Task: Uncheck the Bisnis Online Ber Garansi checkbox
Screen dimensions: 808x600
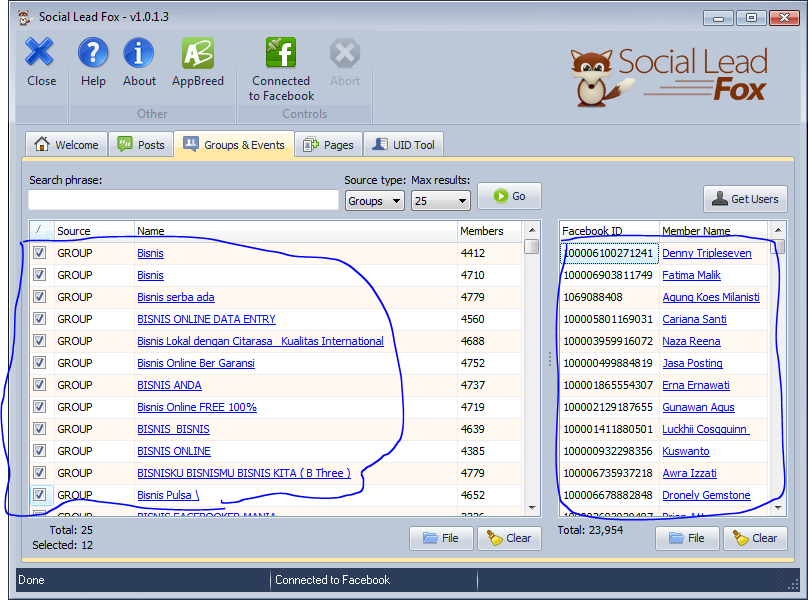Action: pos(40,363)
